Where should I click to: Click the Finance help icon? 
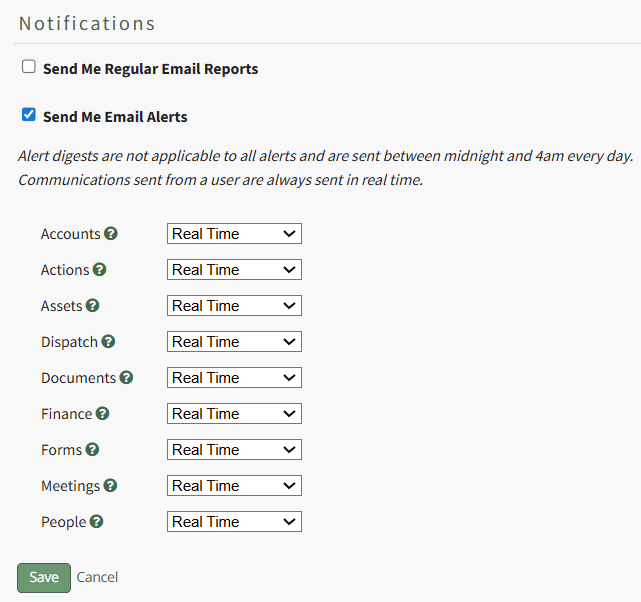pos(102,414)
